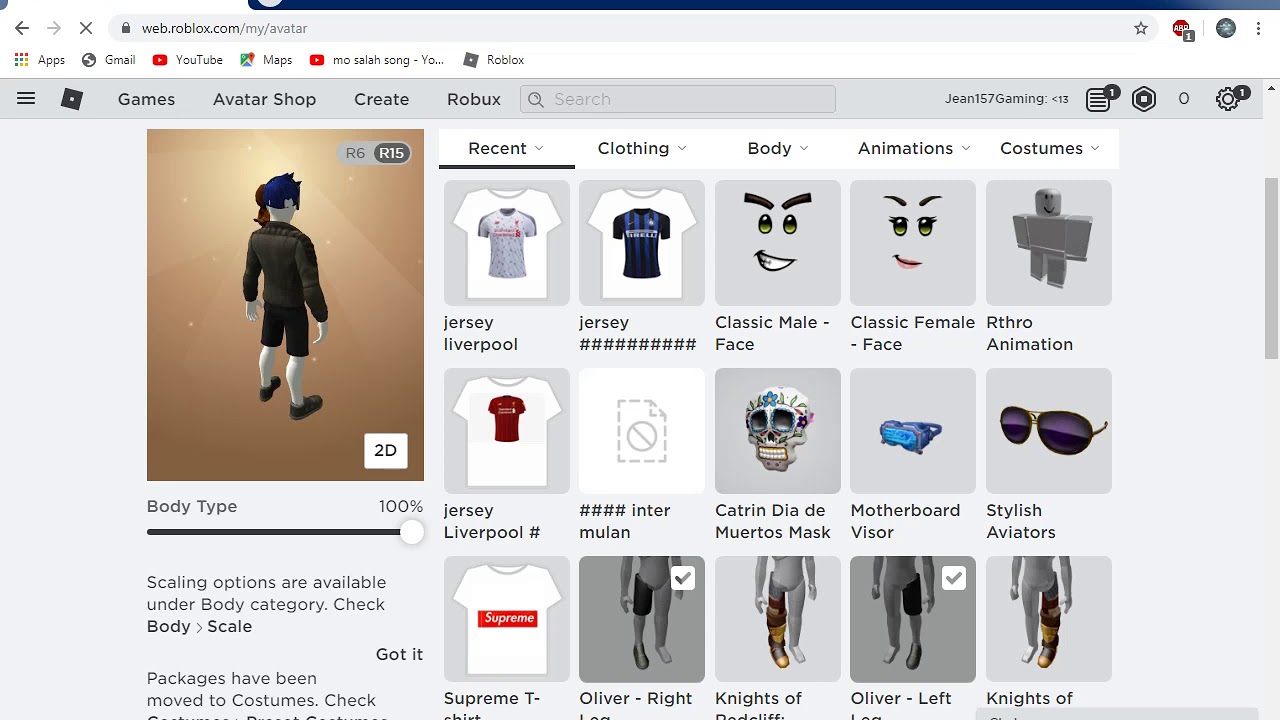
Task: Open the Games menu item
Action: point(146,99)
